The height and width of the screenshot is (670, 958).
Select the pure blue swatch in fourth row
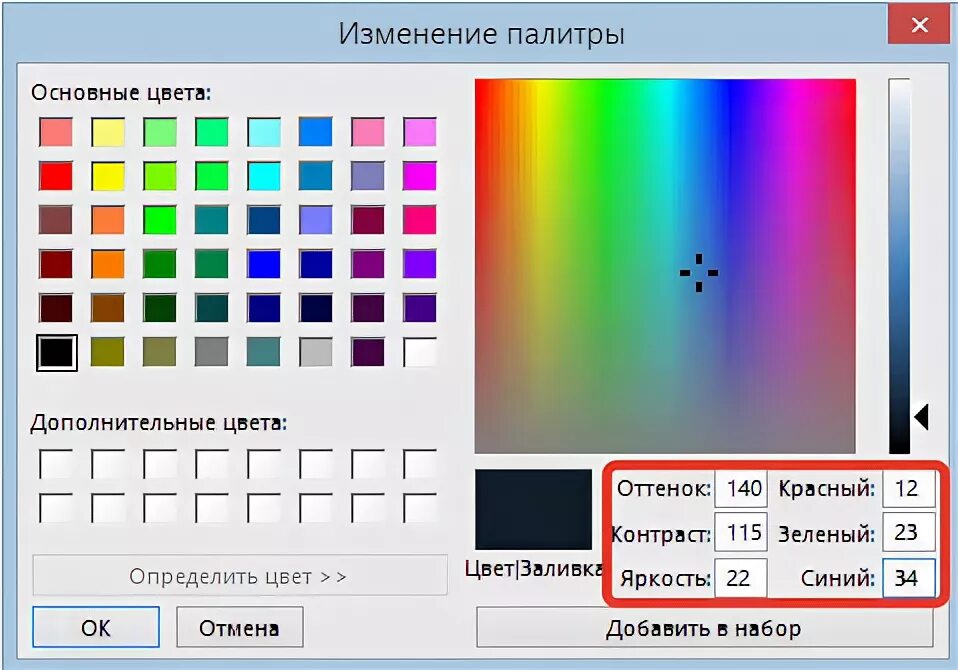coord(264,264)
